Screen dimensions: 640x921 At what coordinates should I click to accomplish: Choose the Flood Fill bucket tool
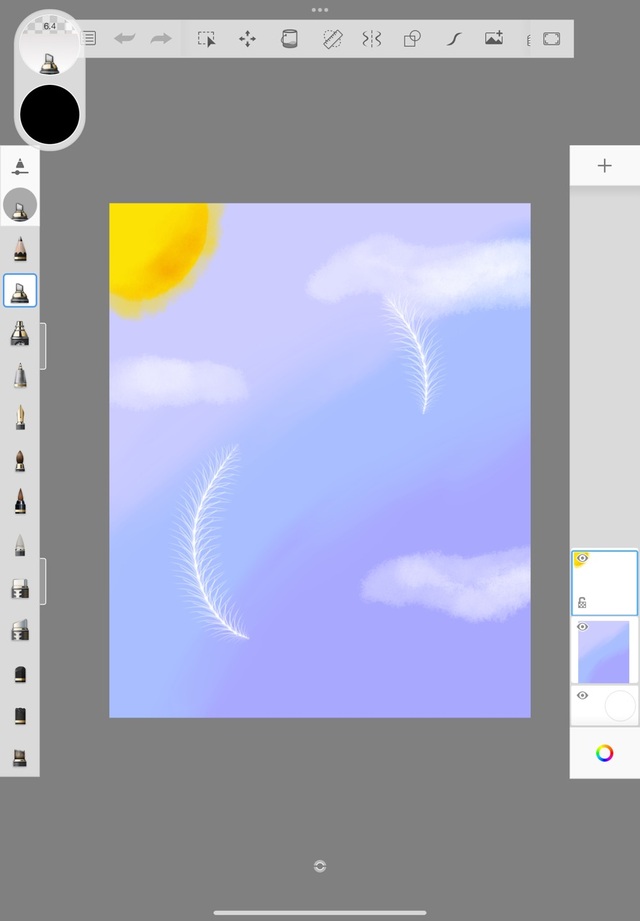289,39
